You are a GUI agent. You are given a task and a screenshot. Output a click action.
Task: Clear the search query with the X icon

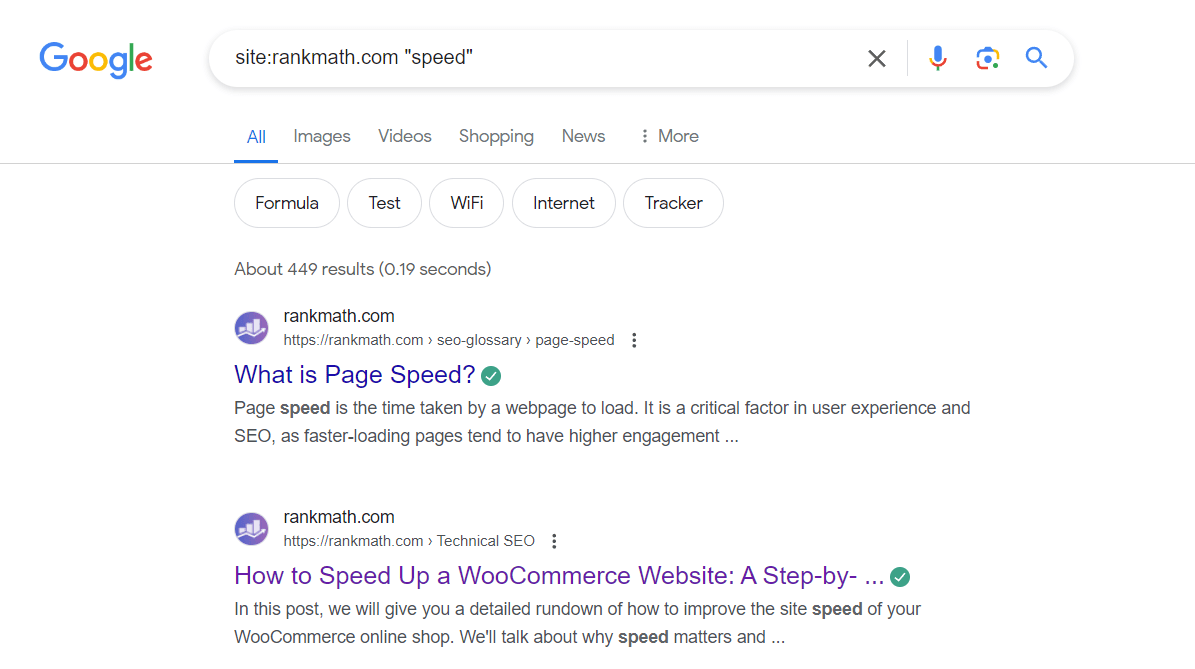876,58
